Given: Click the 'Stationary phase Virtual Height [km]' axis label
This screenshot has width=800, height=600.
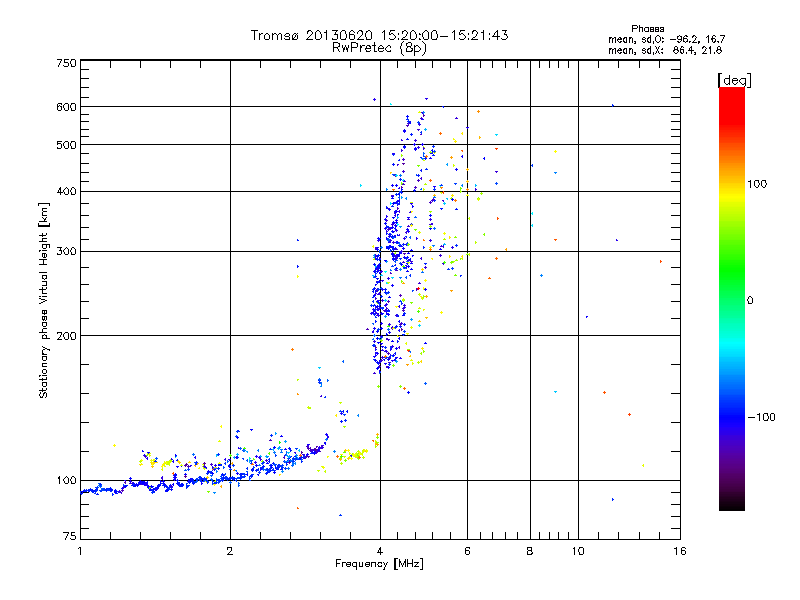Looking at the screenshot, I should 44,301.
